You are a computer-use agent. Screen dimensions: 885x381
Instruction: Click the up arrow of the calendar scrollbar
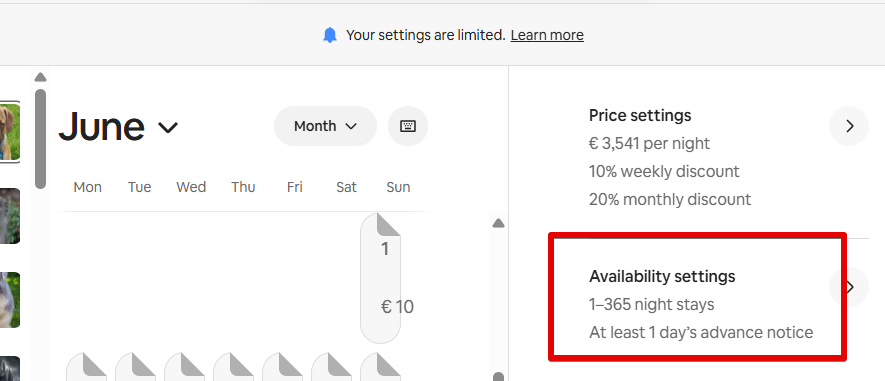pos(498,224)
